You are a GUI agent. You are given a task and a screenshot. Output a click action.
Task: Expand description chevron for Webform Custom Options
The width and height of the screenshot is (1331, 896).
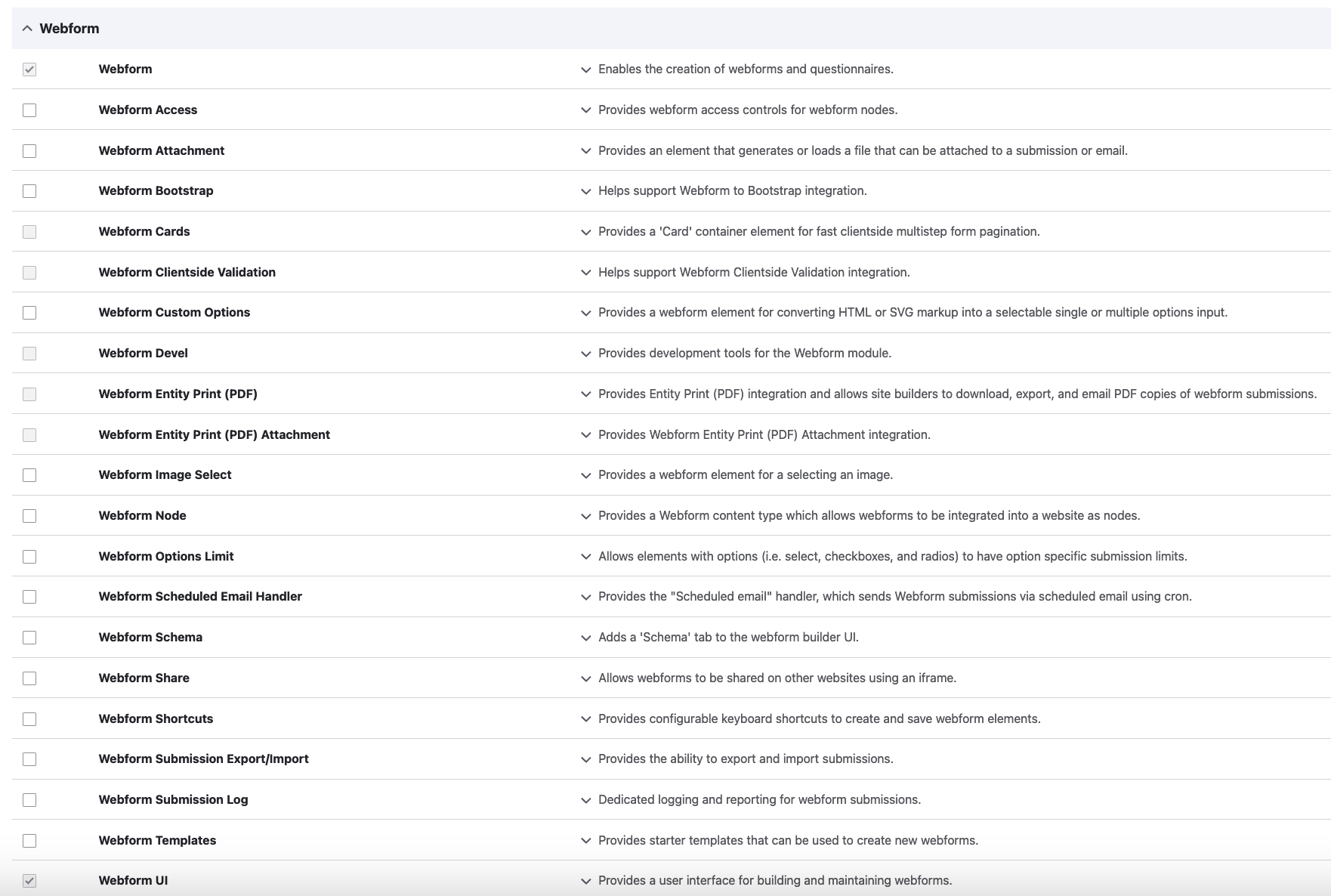pyautogui.click(x=585, y=313)
